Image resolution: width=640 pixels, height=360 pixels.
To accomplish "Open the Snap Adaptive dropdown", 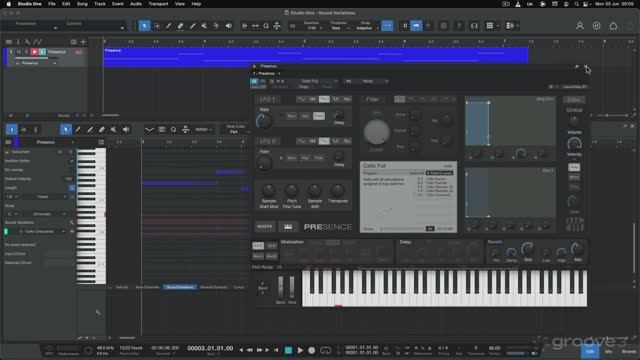I will pos(367,28).
